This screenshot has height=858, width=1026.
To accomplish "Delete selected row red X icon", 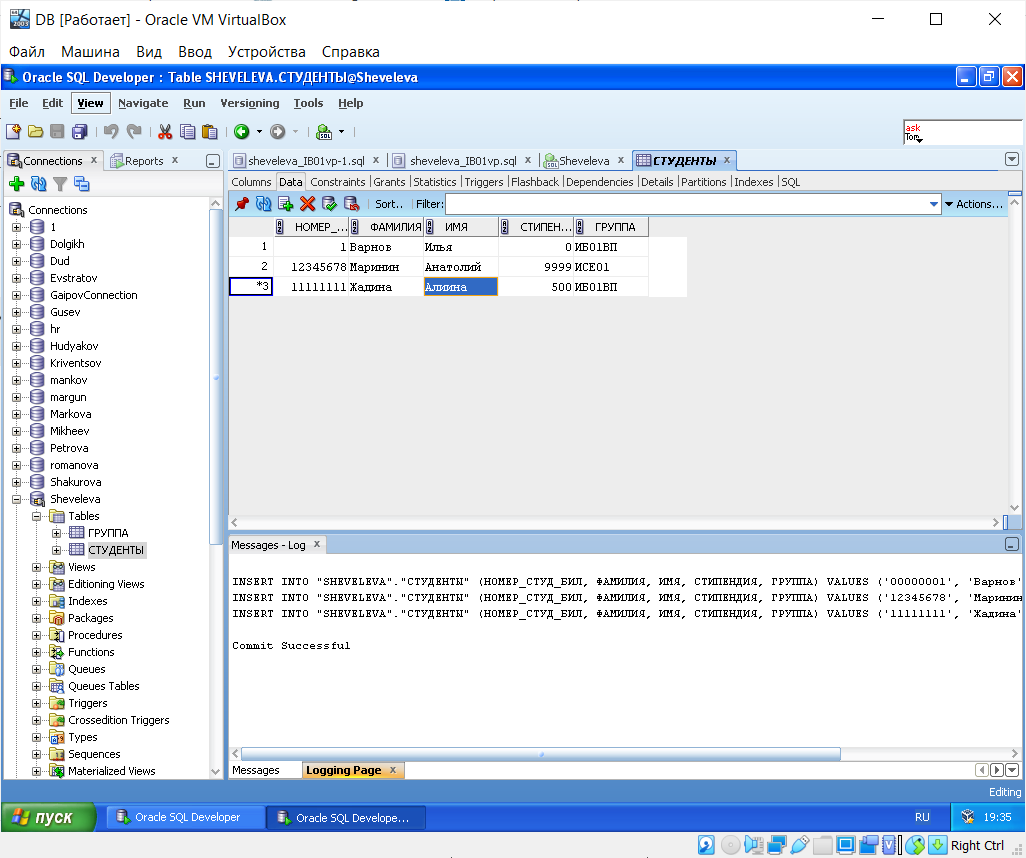I will coord(307,204).
